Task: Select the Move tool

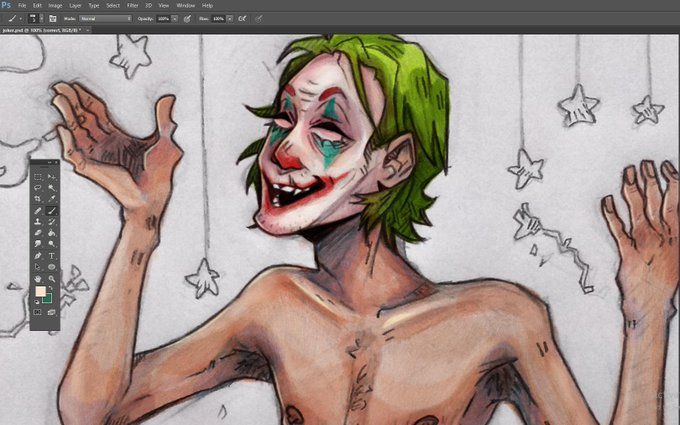Action: (52, 177)
